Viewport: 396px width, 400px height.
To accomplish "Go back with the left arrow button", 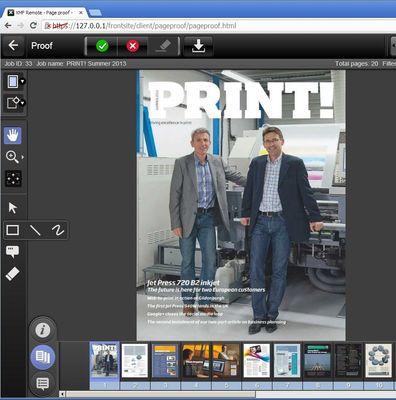I will click(13, 45).
